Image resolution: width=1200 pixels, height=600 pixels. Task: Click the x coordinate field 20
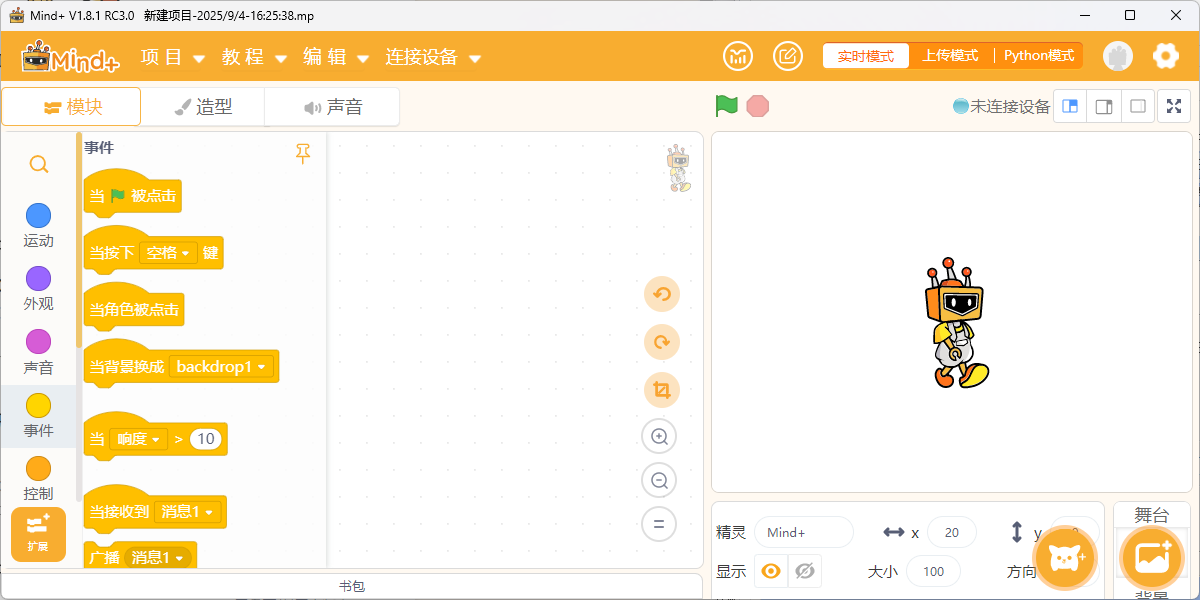tap(952, 533)
